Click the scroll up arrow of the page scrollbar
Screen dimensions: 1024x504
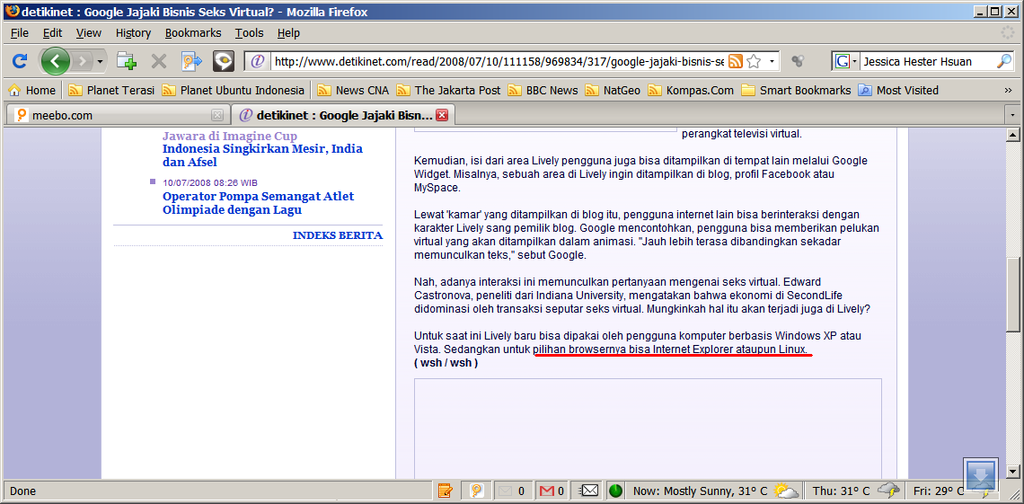coord(1013,135)
